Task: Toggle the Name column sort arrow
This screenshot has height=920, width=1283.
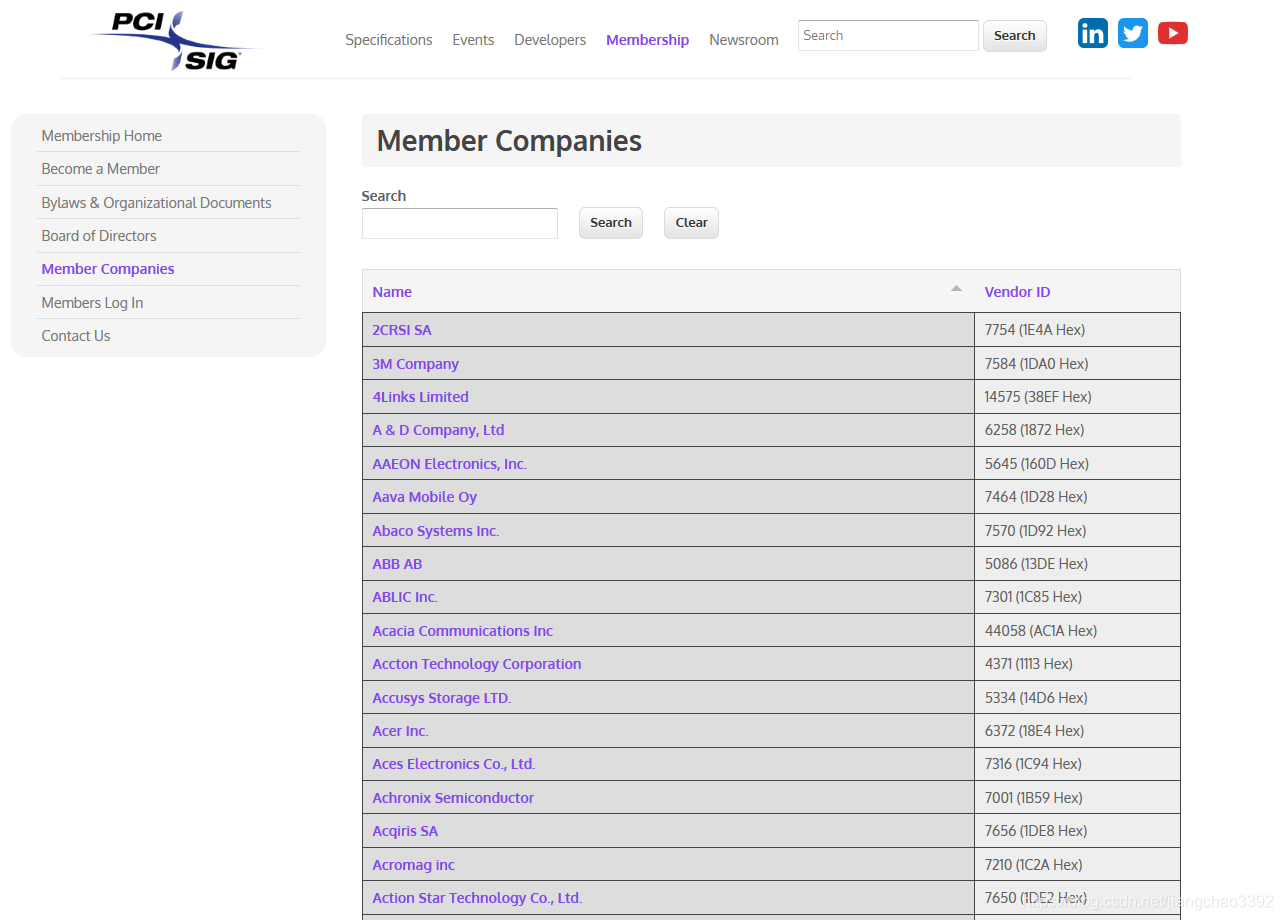Action: pyautogui.click(x=956, y=288)
